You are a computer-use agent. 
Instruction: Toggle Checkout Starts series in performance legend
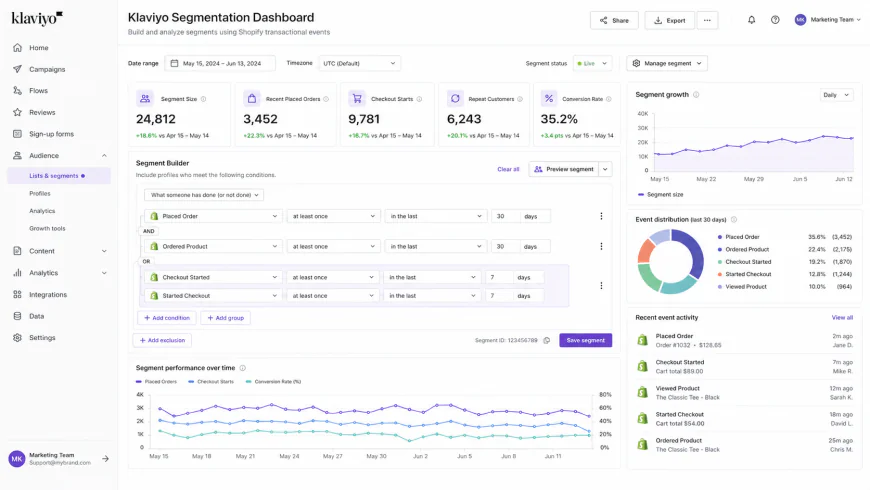[211, 382]
